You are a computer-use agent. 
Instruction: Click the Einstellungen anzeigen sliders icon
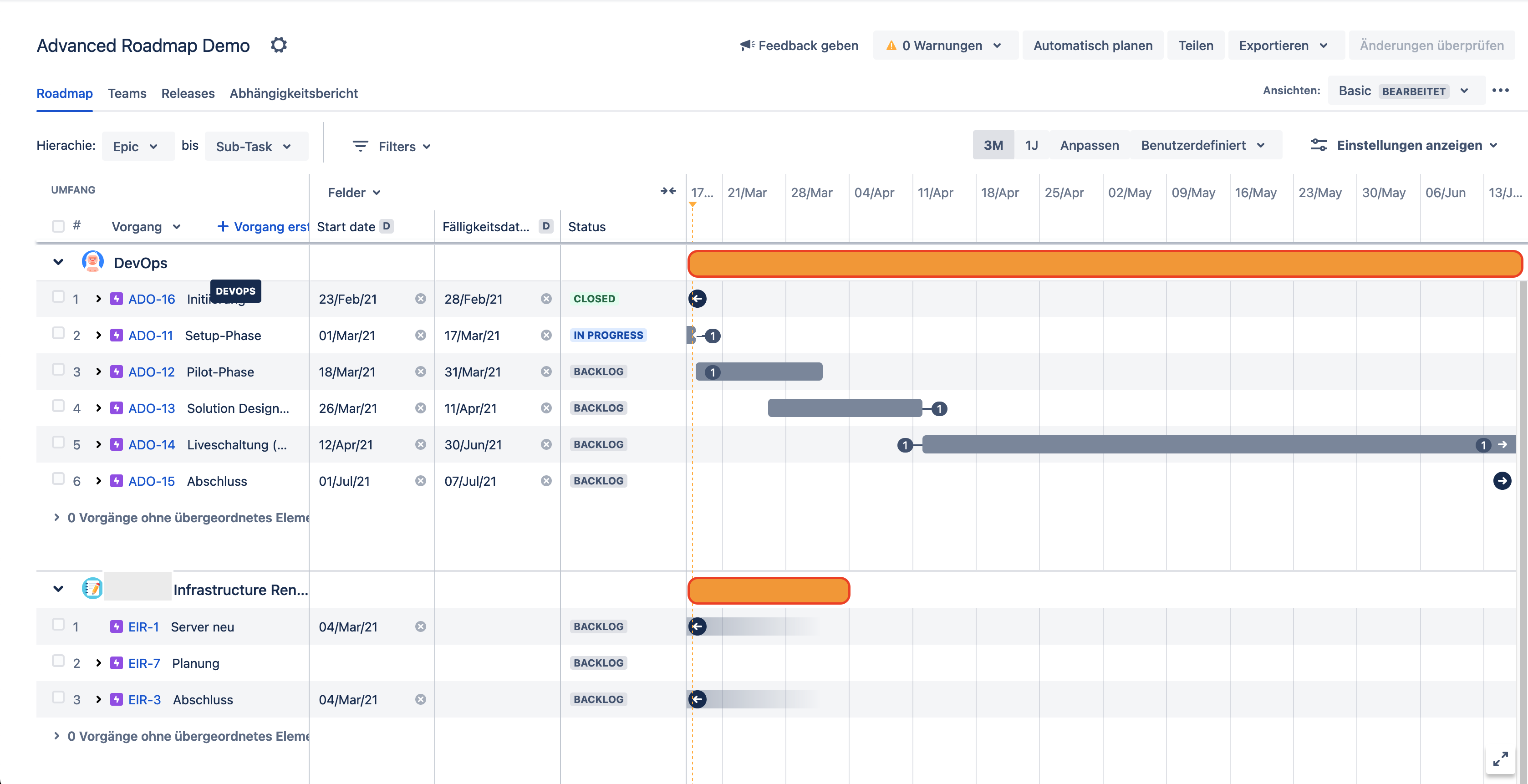(1318, 145)
